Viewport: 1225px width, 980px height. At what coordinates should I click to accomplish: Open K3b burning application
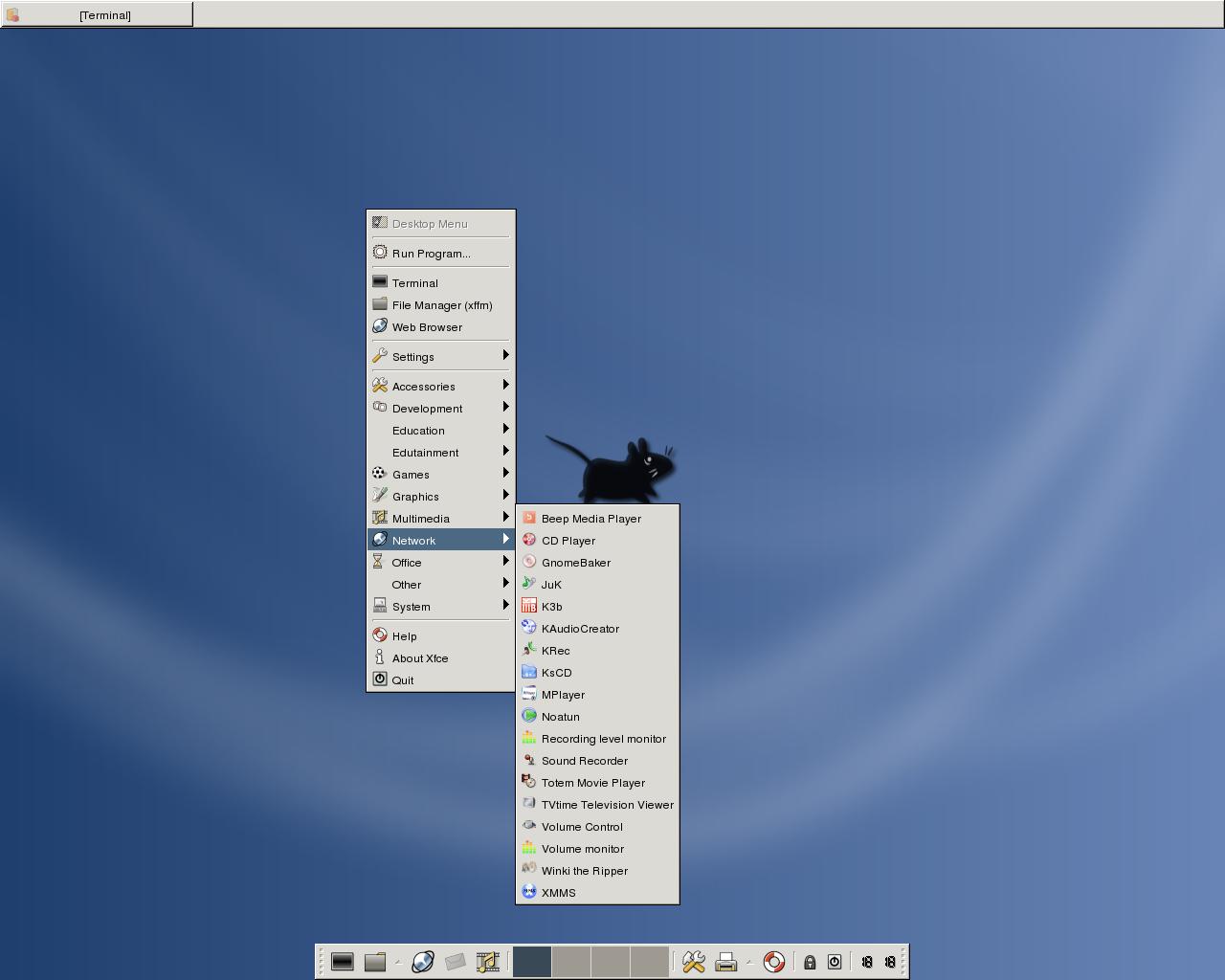(597, 606)
